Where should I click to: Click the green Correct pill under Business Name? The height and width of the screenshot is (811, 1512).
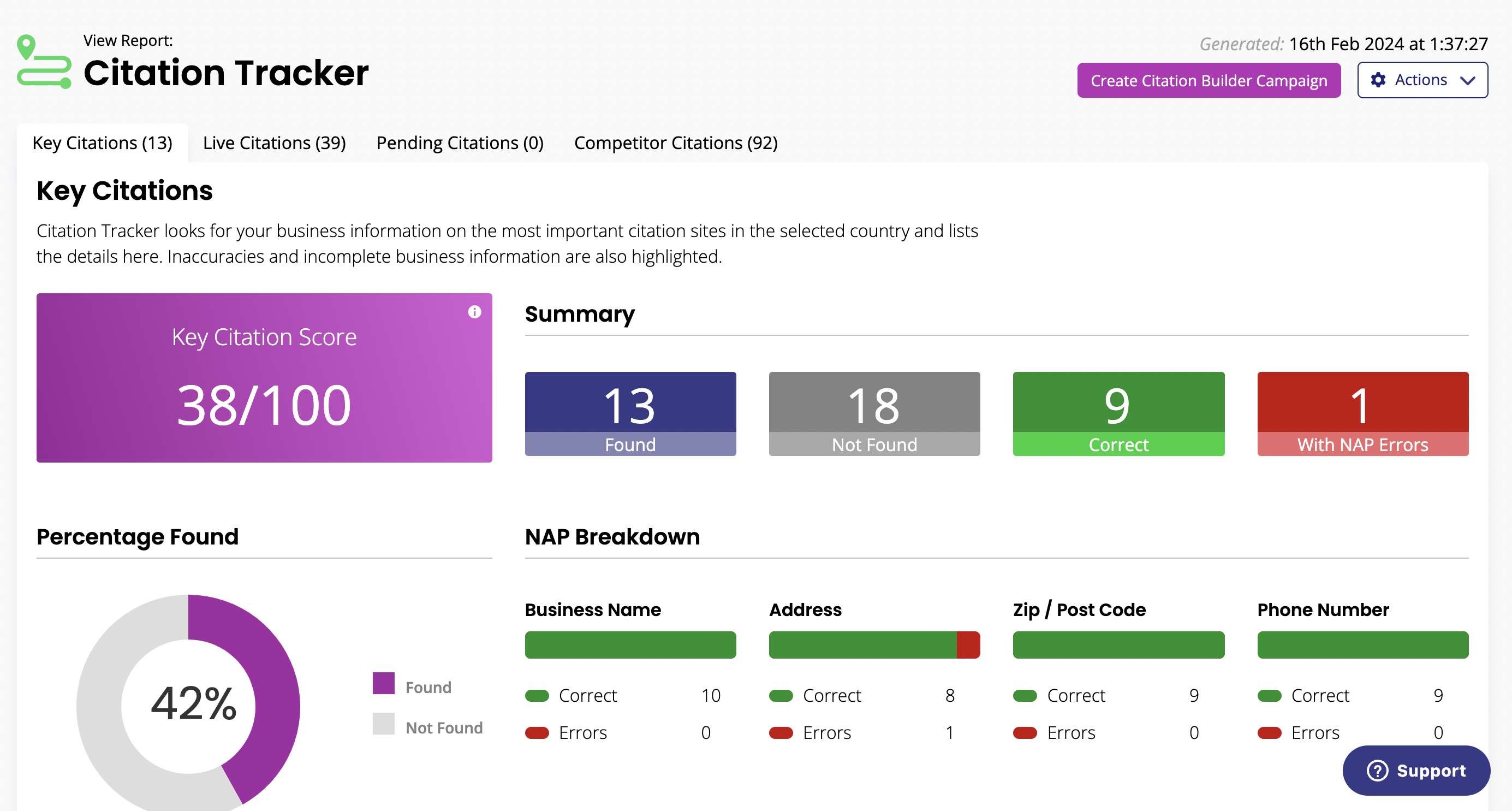pos(537,696)
